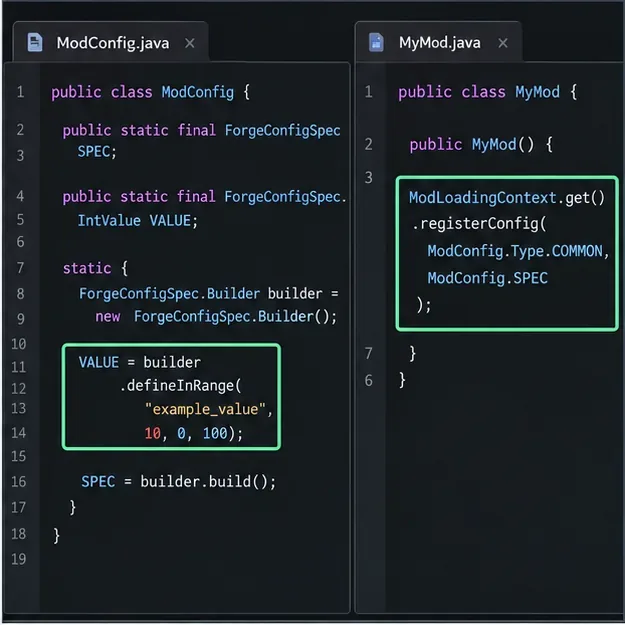Switch to the ModConfig.java tab
Screen dimensions: 625x625
point(110,42)
